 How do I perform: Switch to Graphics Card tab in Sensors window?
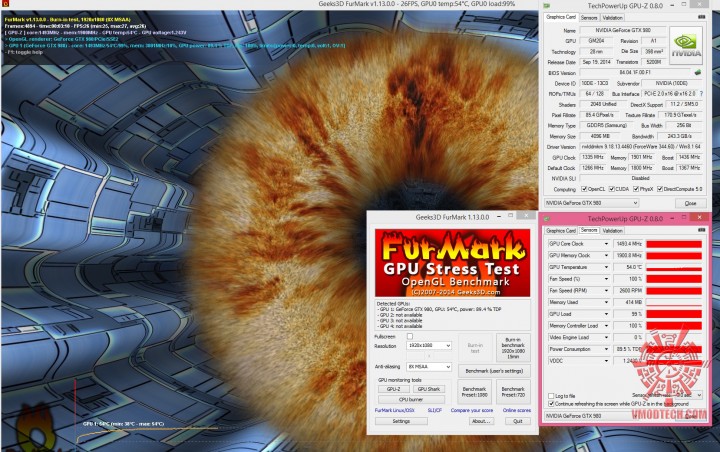[561, 231]
